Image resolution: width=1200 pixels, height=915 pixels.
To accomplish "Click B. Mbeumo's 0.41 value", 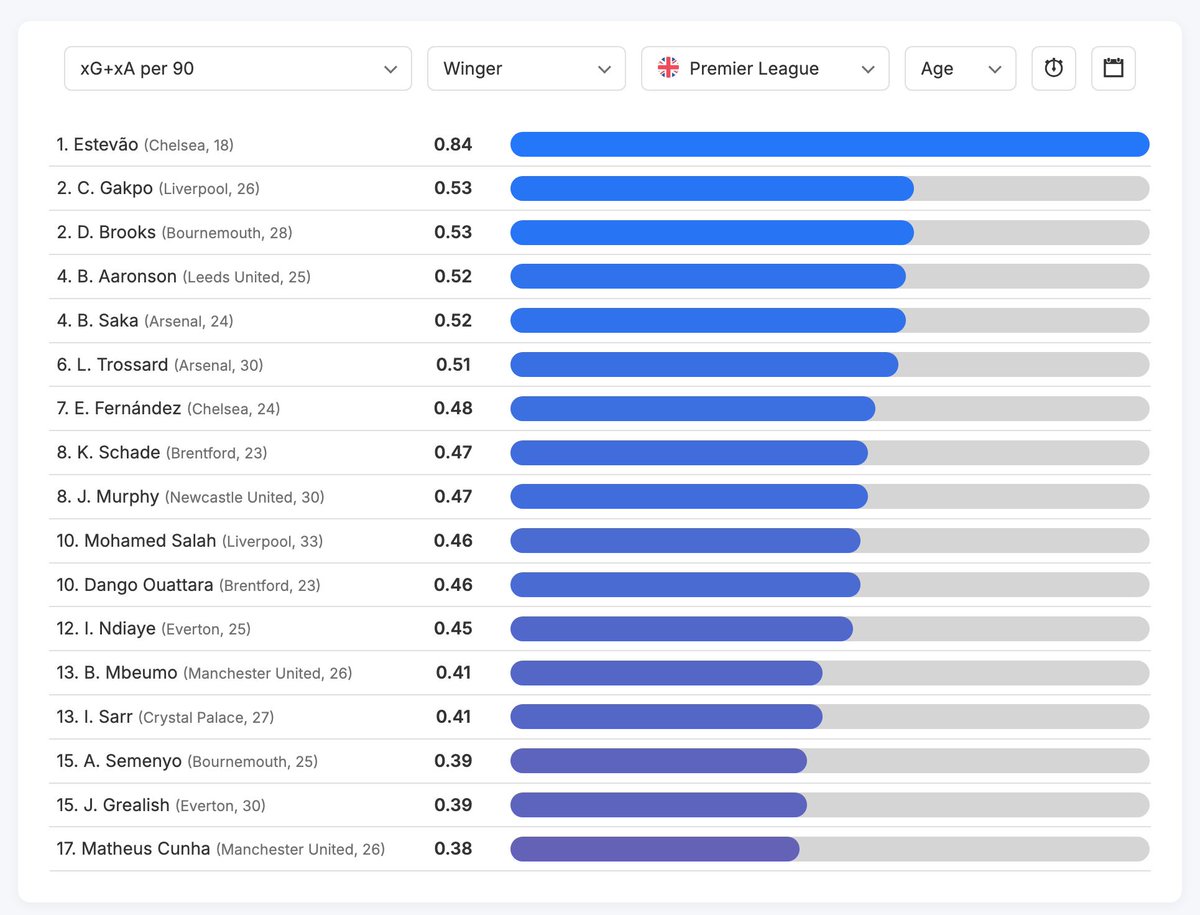I will pyautogui.click(x=455, y=672).
